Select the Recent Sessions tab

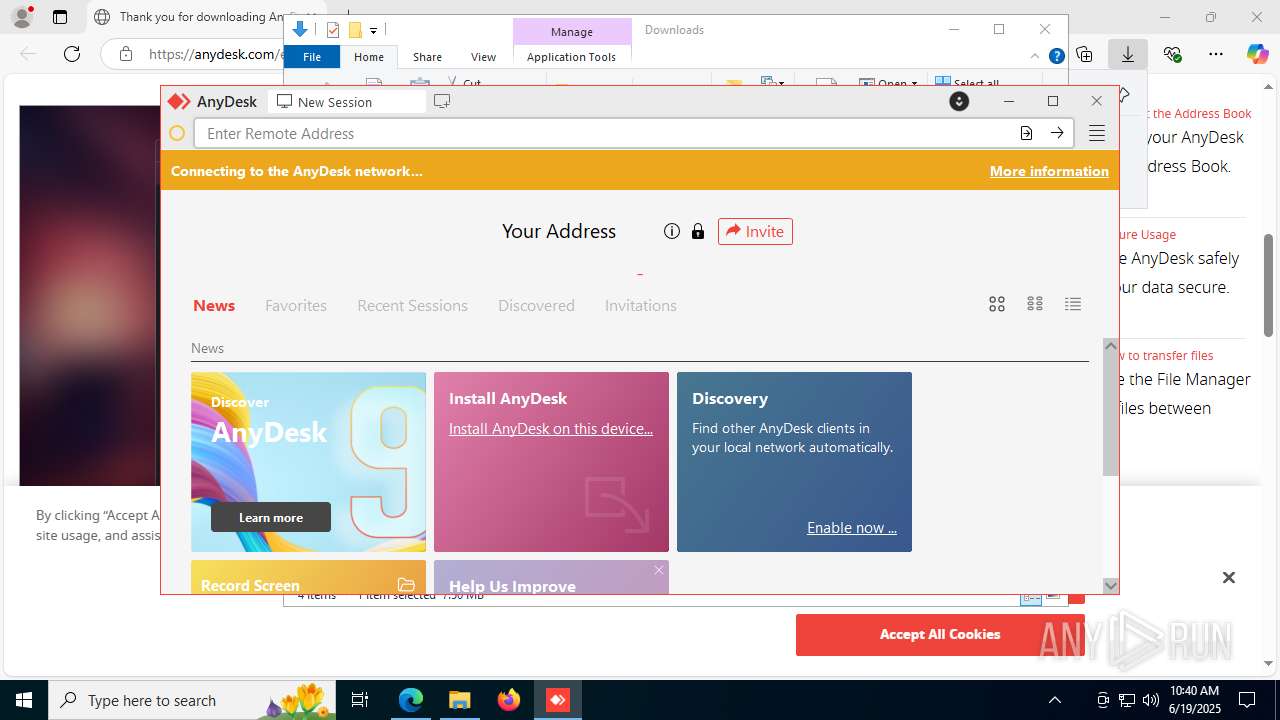pyautogui.click(x=412, y=305)
